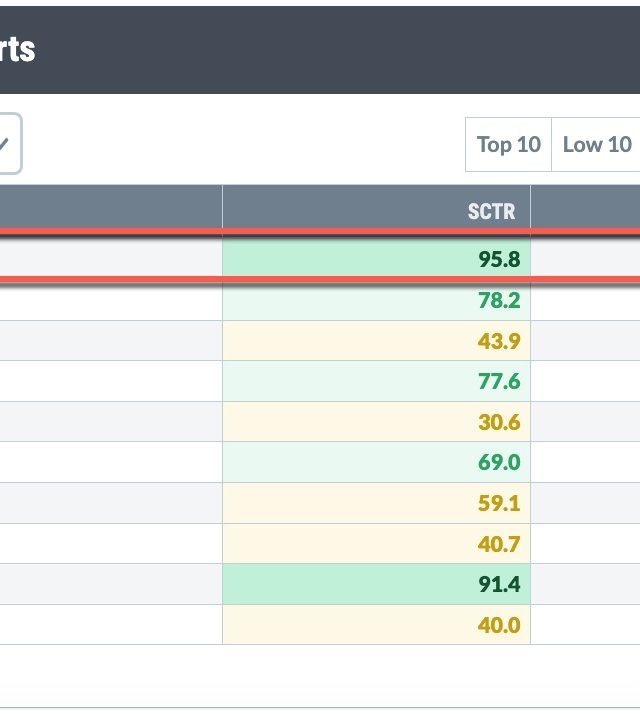Click the 59.1 SCTR value
Viewport: 640px width, 716px height.
coord(498,503)
